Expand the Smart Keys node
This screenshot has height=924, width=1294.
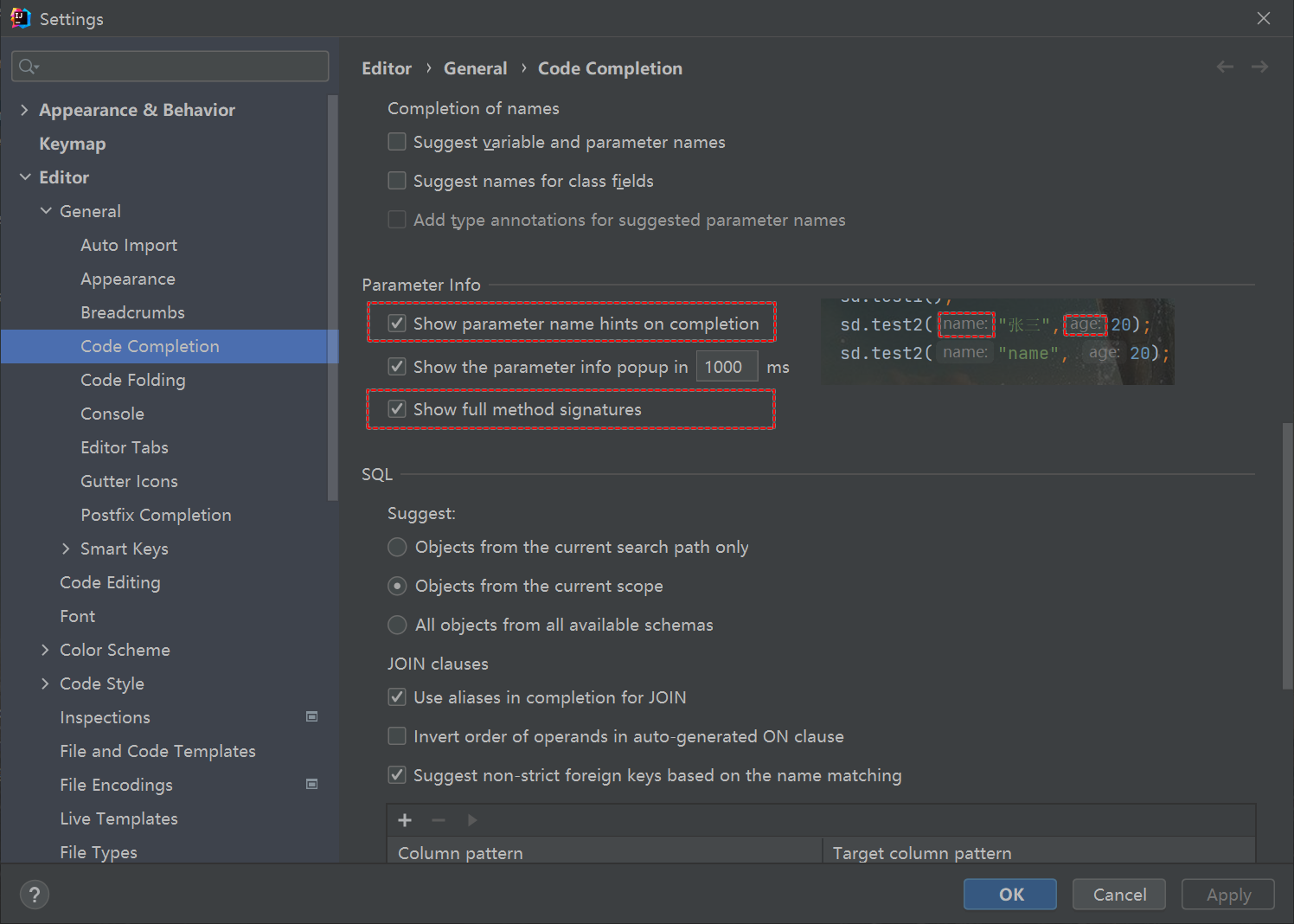tap(66, 549)
